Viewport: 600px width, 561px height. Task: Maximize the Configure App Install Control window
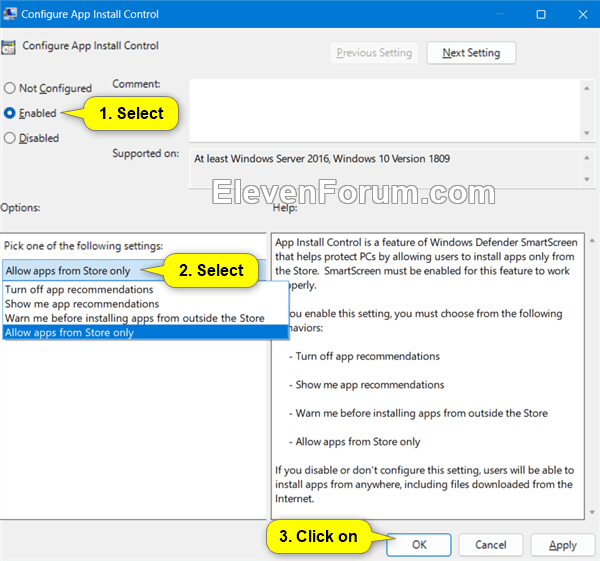(541, 15)
